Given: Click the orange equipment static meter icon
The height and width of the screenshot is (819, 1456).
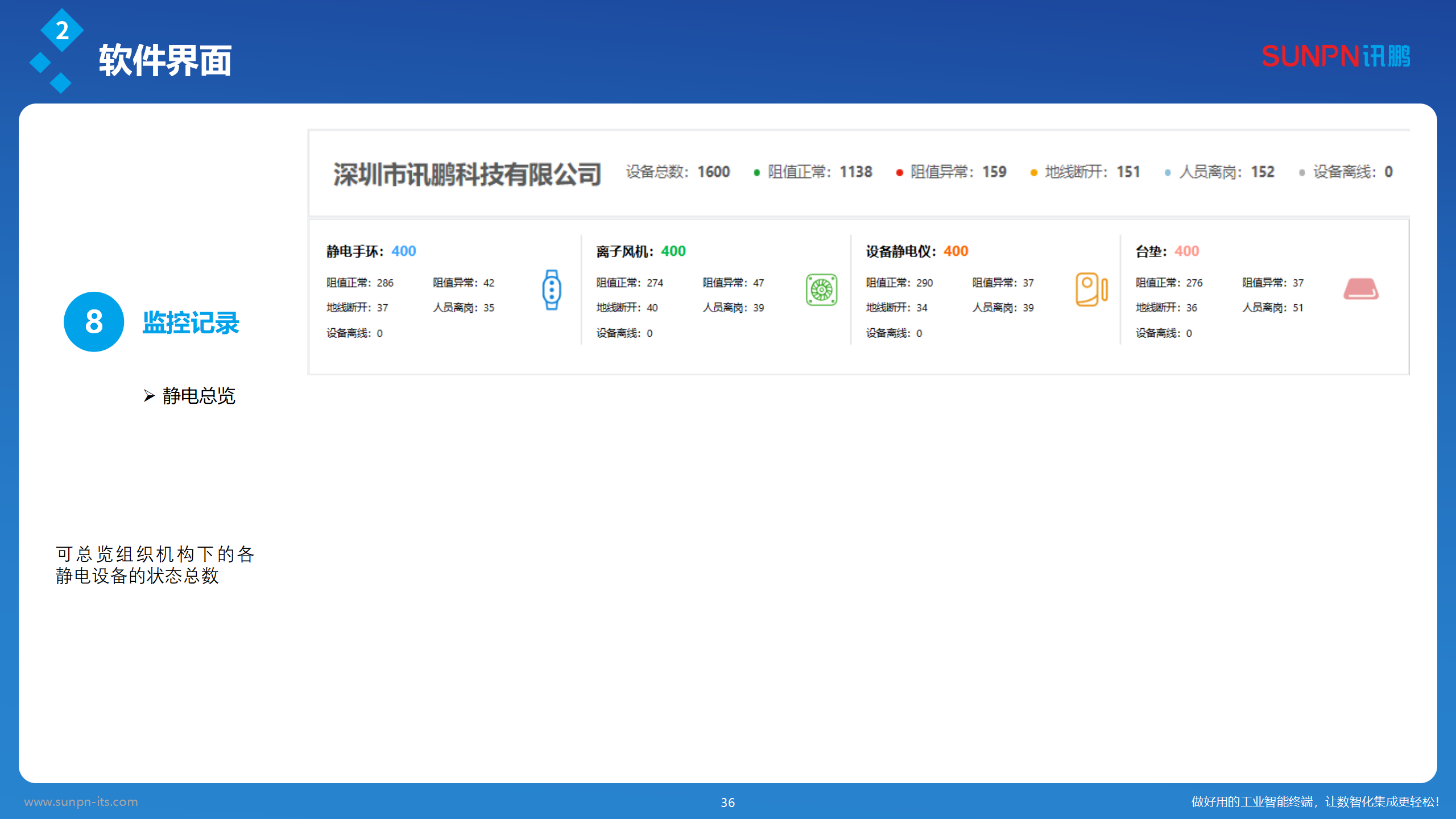Looking at the screenshot, I should click(x=1091, y=289).
